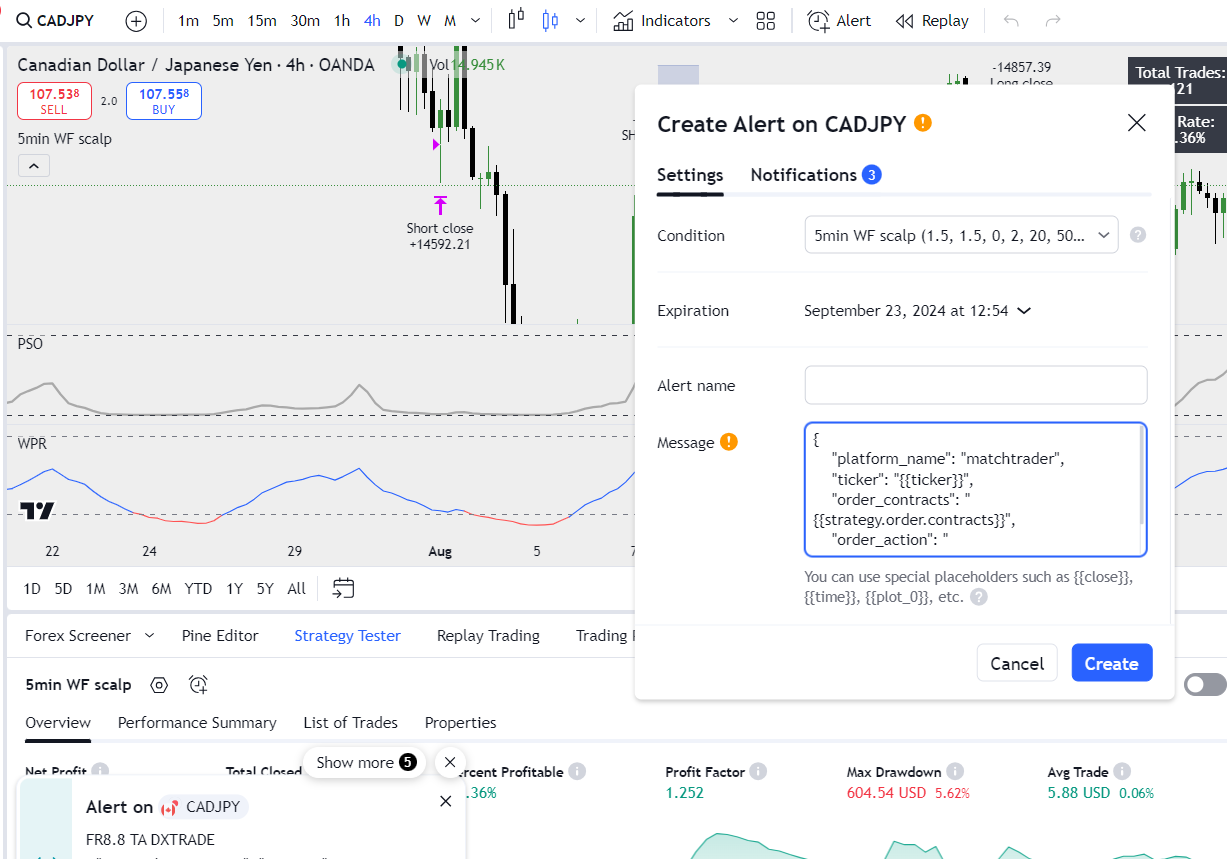Set chart range to YTD

pos(198,588)
